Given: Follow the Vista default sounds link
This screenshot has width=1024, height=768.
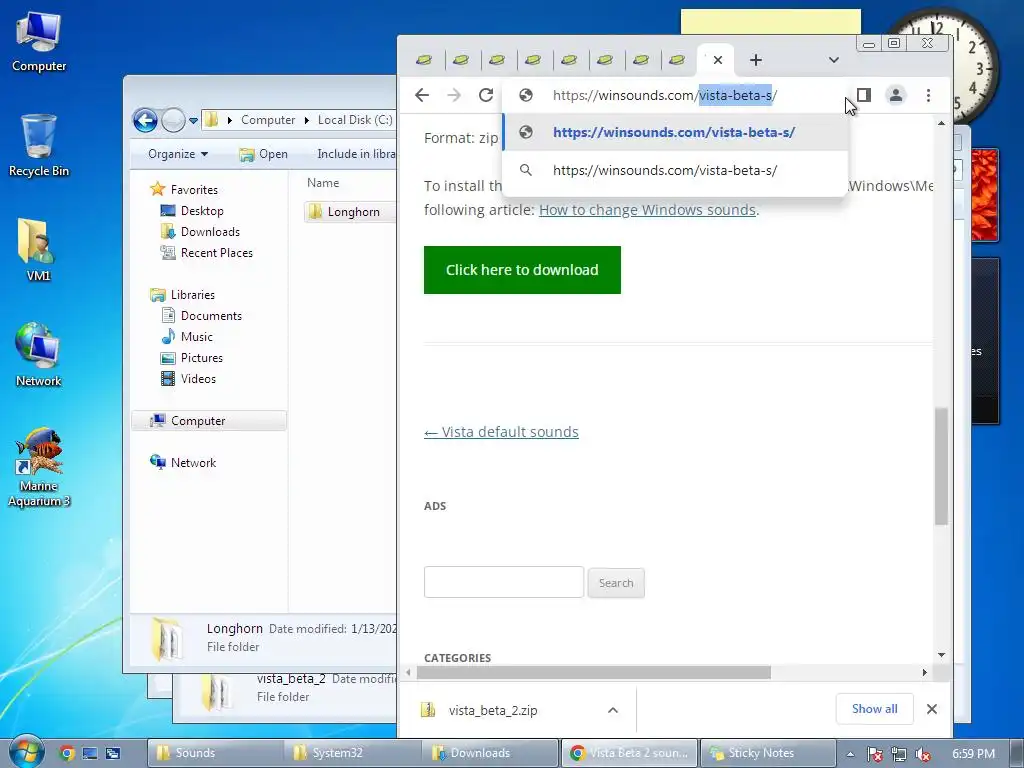Looking at the screenshot, I should tap(501, 432).
